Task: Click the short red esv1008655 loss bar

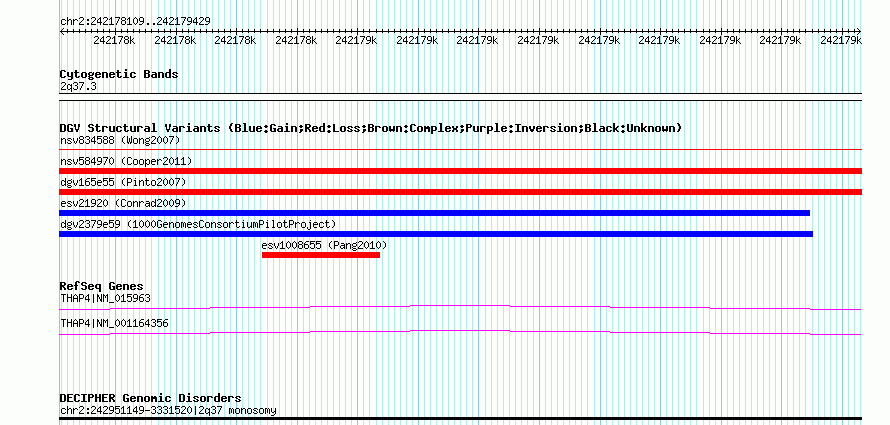Action: point(321,255)
